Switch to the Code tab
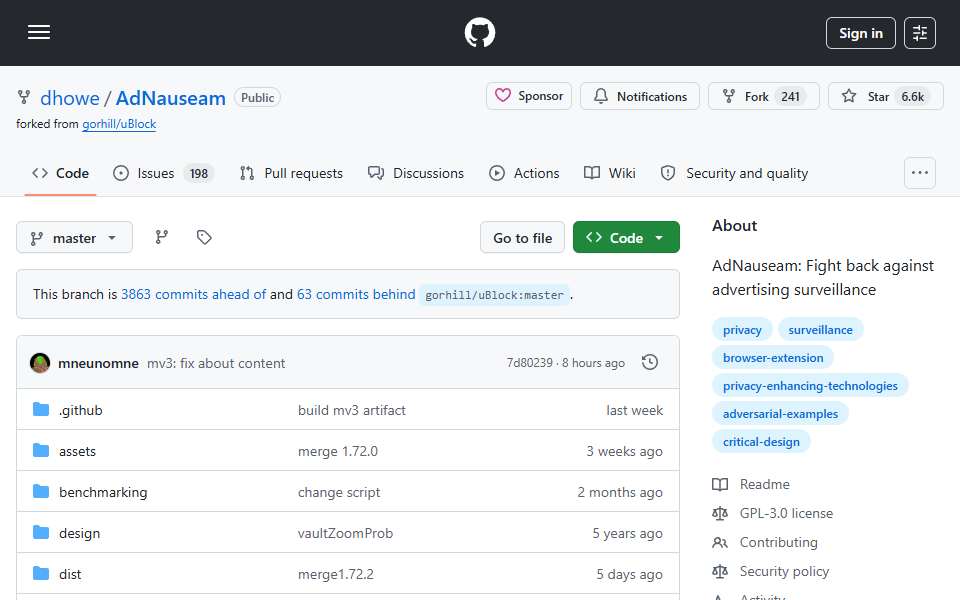 tap(61, 173)
